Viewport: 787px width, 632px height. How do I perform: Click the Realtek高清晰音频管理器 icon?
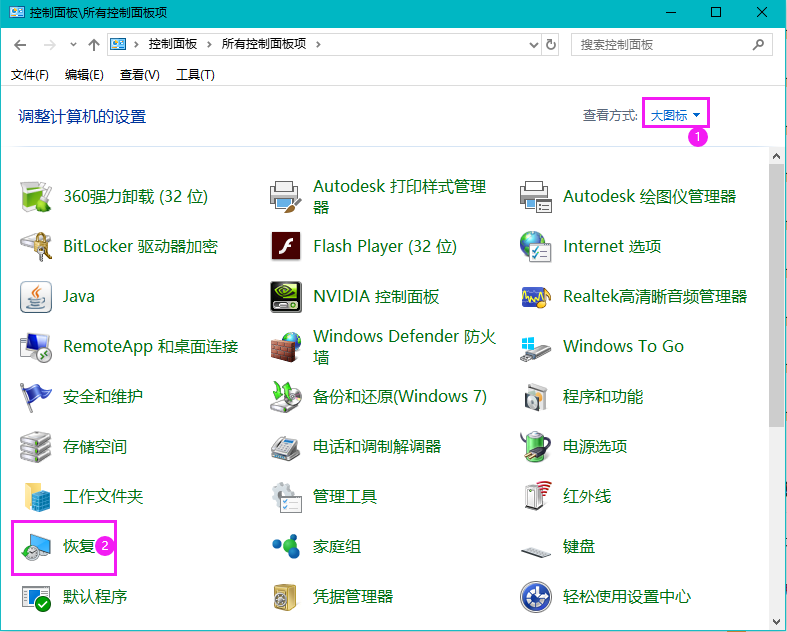point(536,297)
